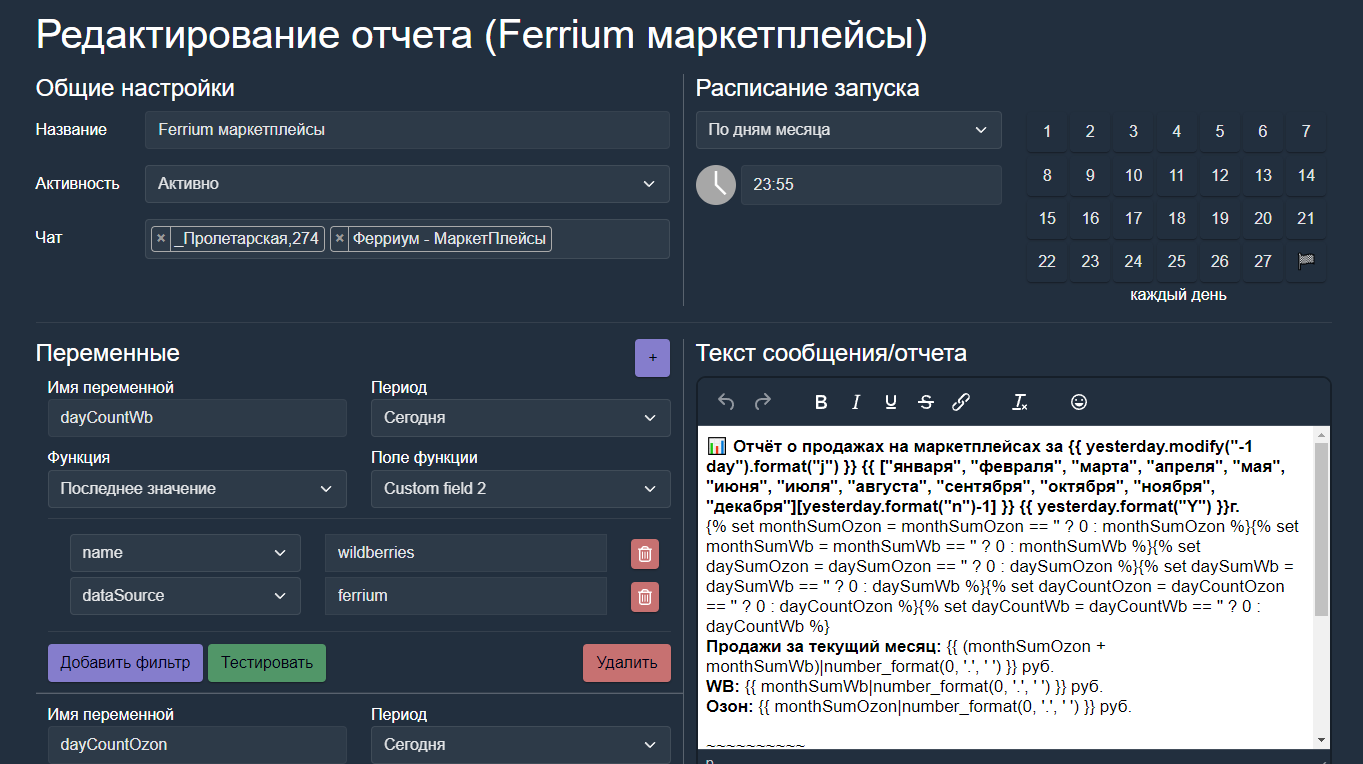This screenshot has width=1363, height=764.
Task: Click the 'Добавить фильтр' button
Action: tap(125, 662)
